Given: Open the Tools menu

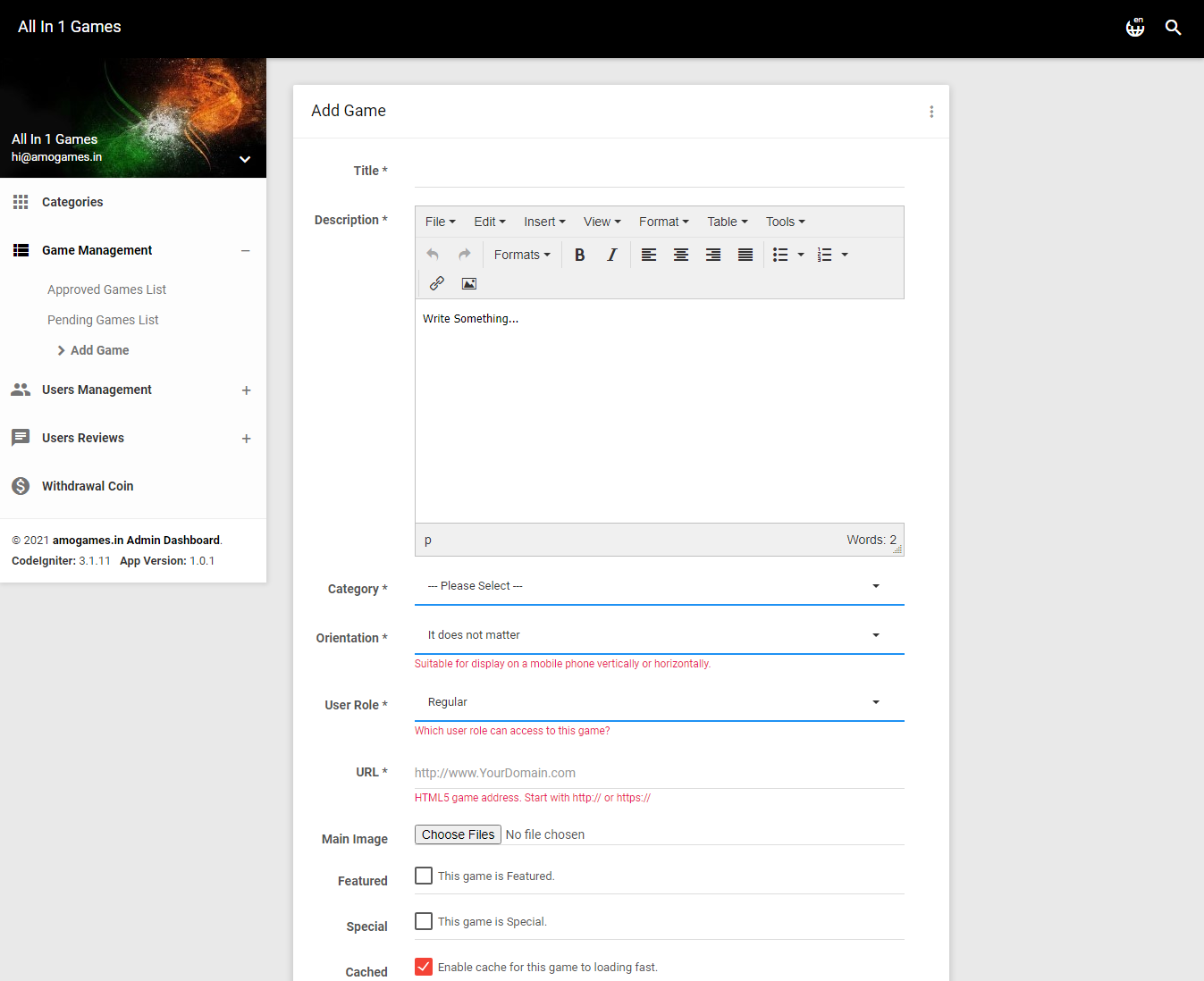Looking at the screenshot, I should pos(786,222).
